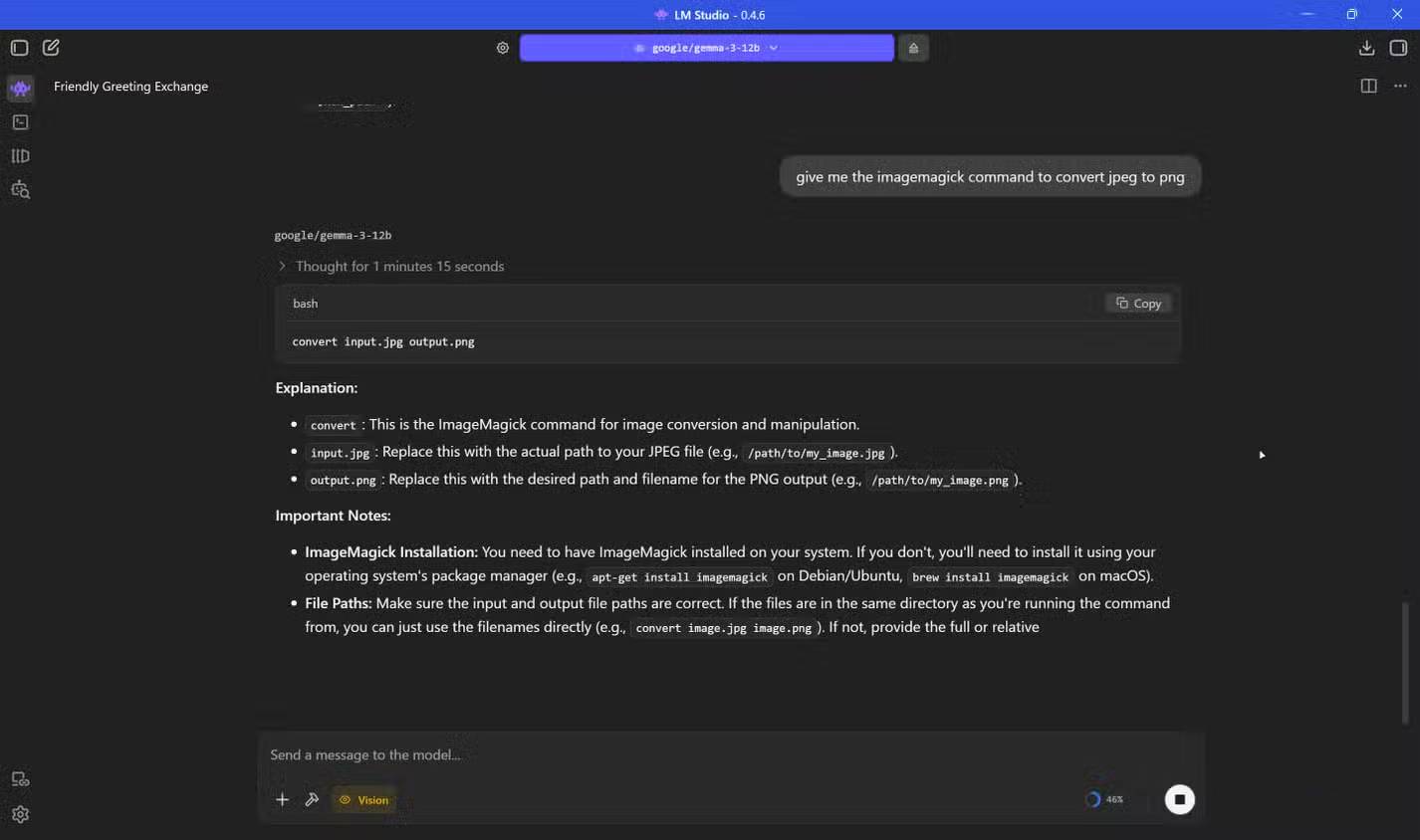Open app settings gear in sidebar

coord(20,814)
